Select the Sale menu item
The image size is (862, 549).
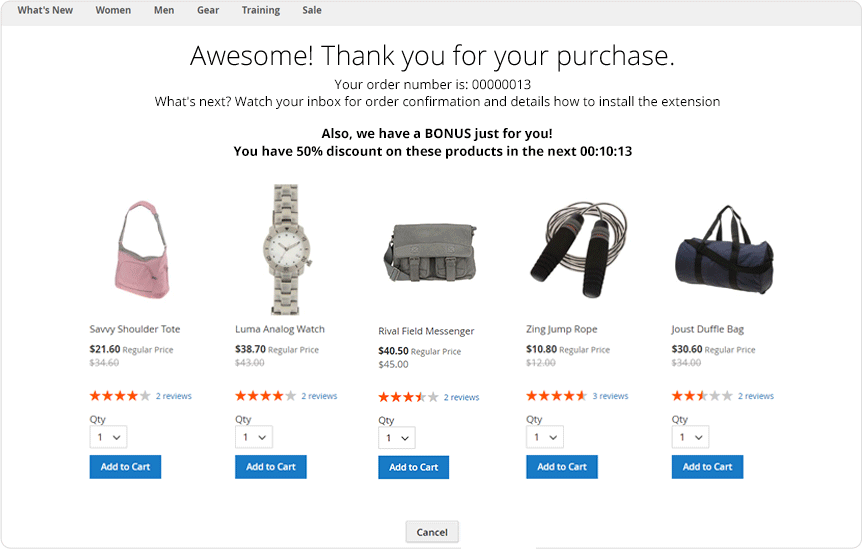pyautogui.click(x=312, y=11)
